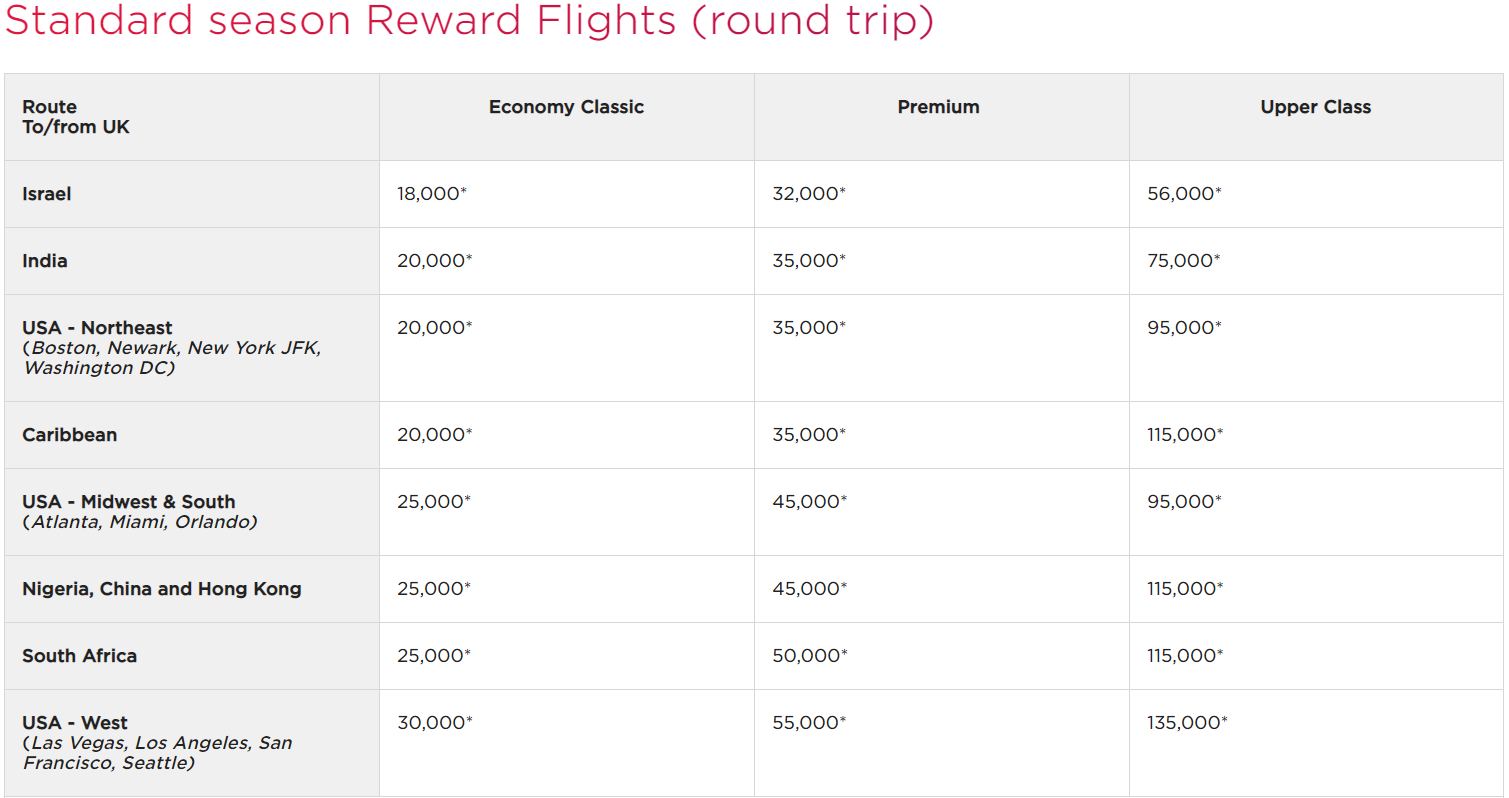
Task: Click the Israel Premium 32,000 value
Action: 809,194
